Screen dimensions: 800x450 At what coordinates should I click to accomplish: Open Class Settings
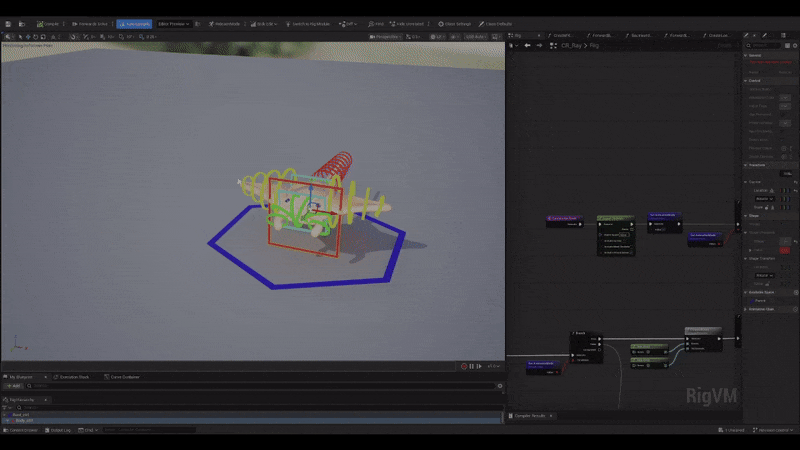coord(454,24)
